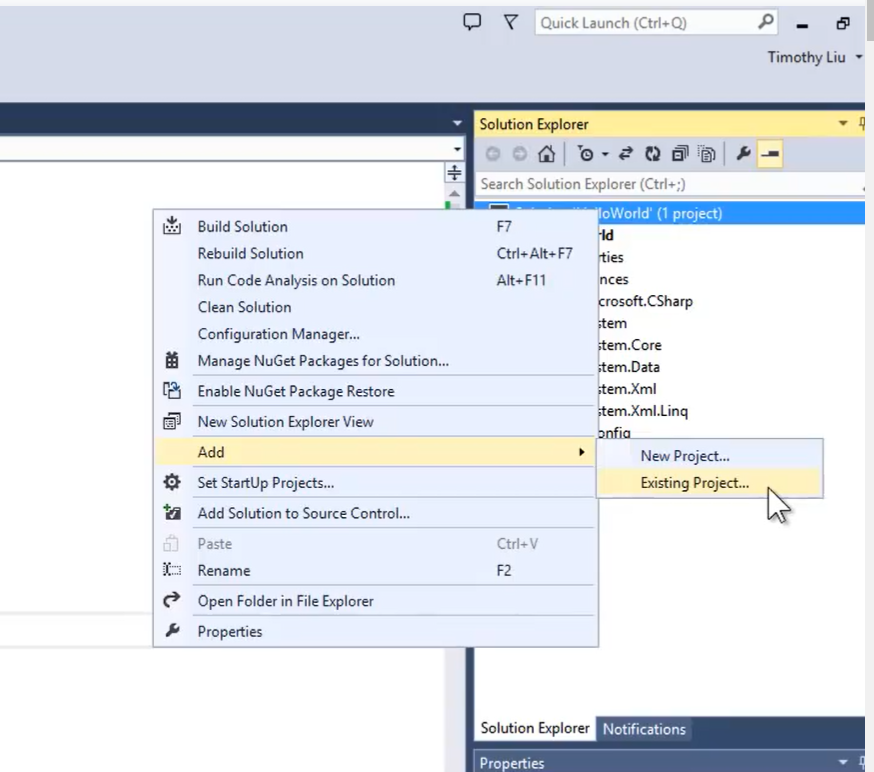This screenshot has height=772, width=874.
Task: Select the 'HelloWorld' (1 project) solution node
Action: [730, 213]
